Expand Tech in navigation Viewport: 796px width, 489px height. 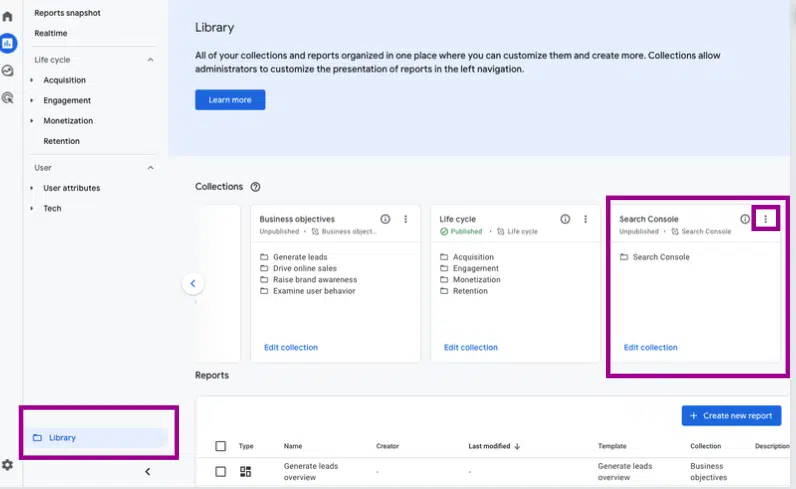(31, 208)
